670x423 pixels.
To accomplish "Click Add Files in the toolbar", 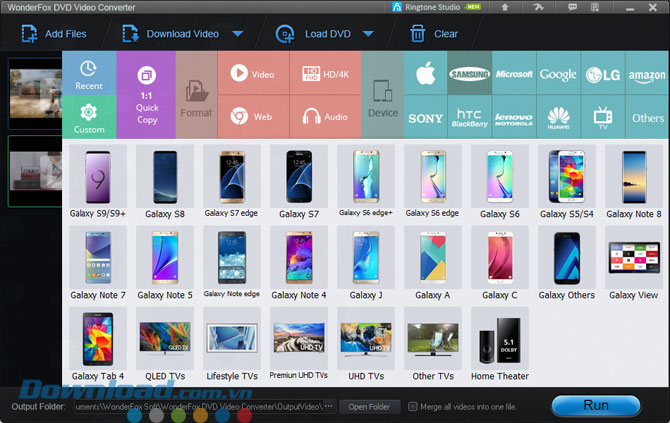I will (x=54, y=34).
